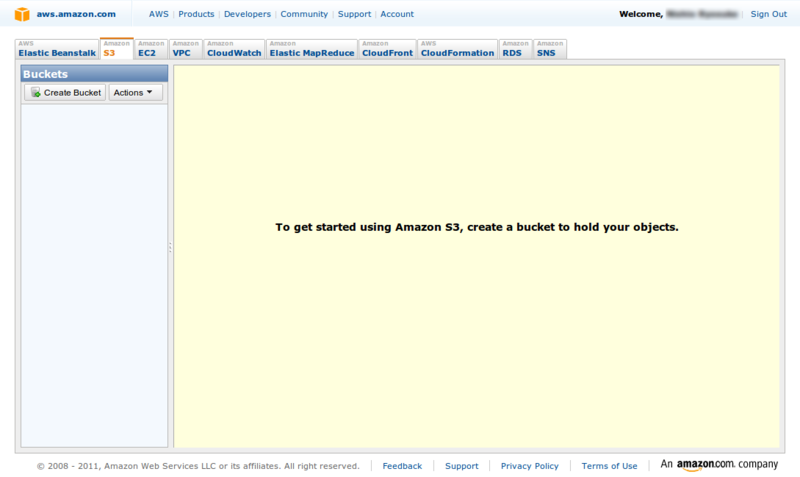This screenshot has height=477, width=800.
Task: Click the get started message text
Action: (477, 227)
